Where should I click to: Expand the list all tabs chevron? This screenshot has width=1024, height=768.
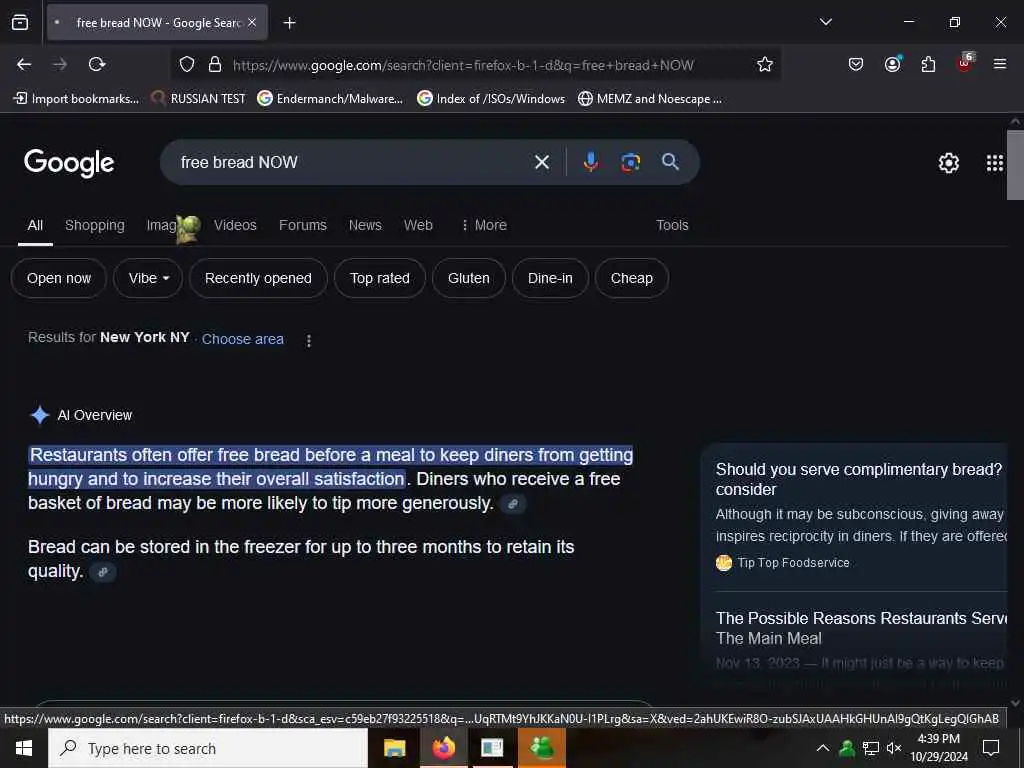click(826, 22)
